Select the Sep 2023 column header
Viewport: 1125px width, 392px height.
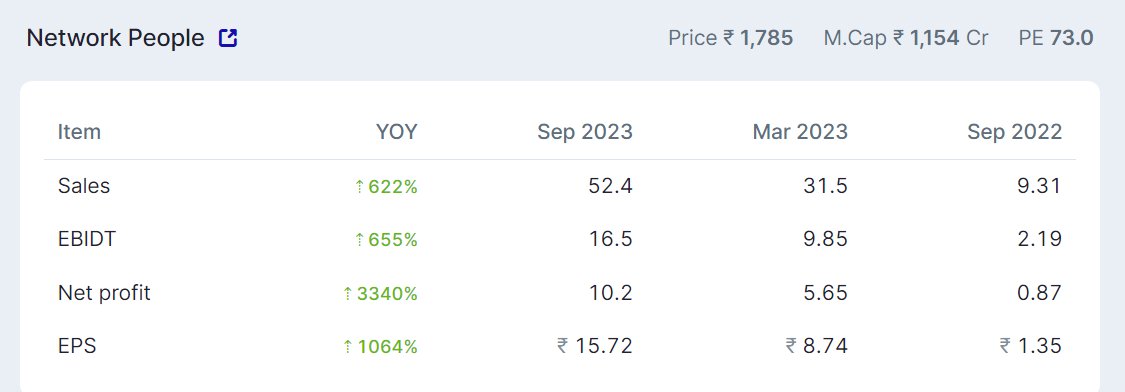pyautogui.click(x=585, y=132)
